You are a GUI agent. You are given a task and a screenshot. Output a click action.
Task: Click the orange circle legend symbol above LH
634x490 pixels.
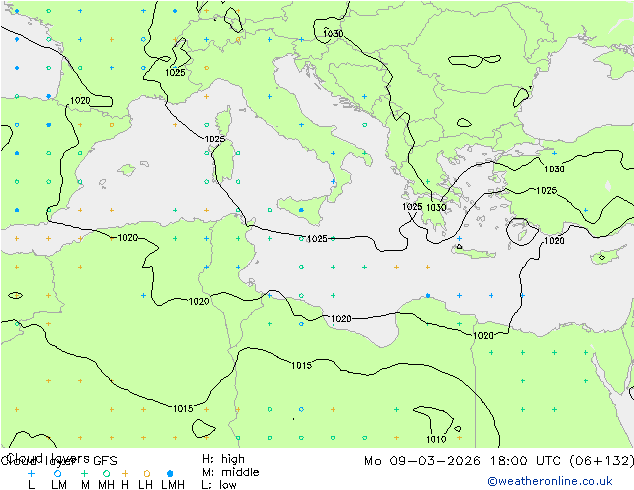[147, 473]
